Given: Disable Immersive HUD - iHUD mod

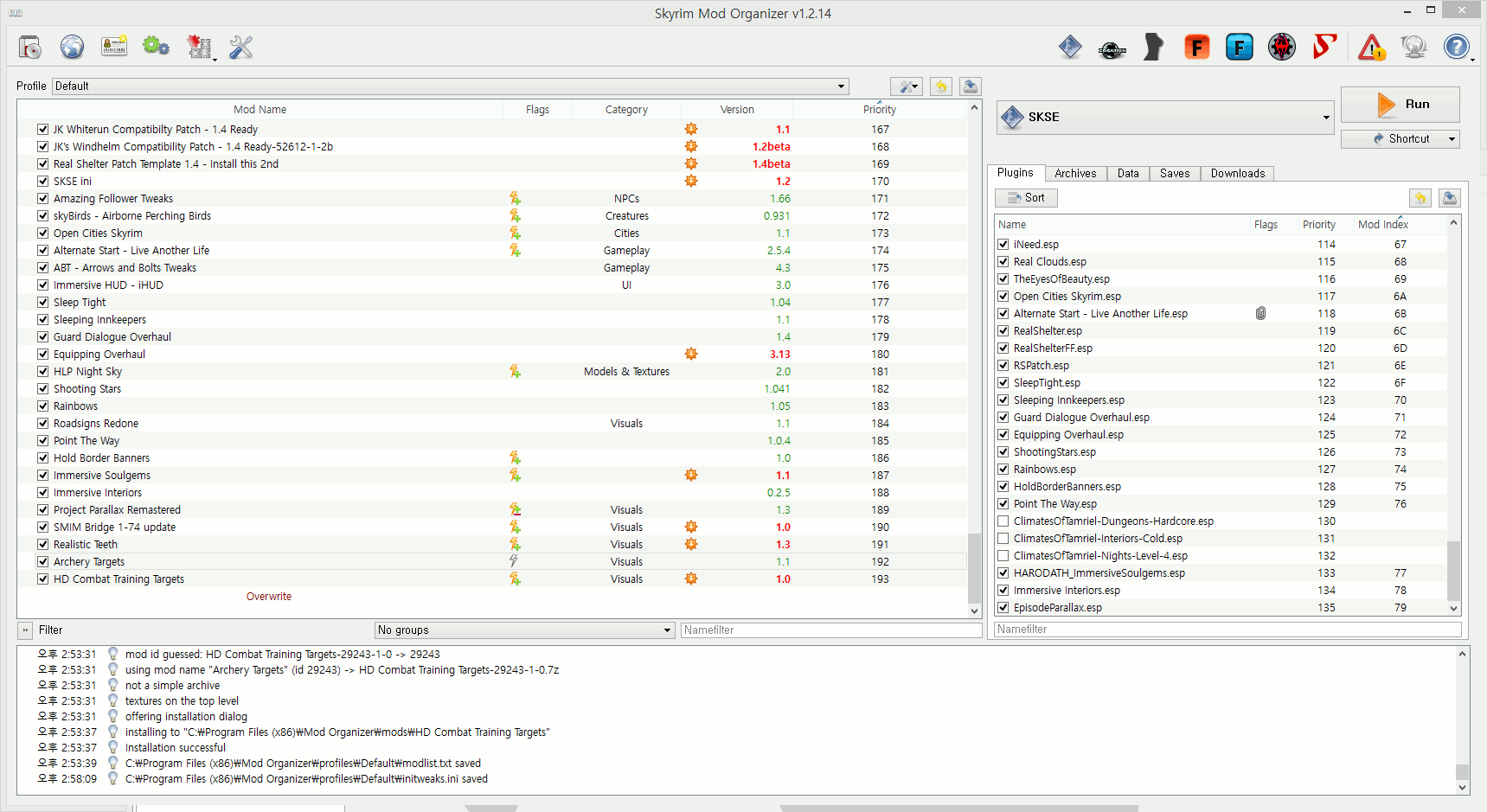Looking at the screenshot, I should click(x=42, y=285).
